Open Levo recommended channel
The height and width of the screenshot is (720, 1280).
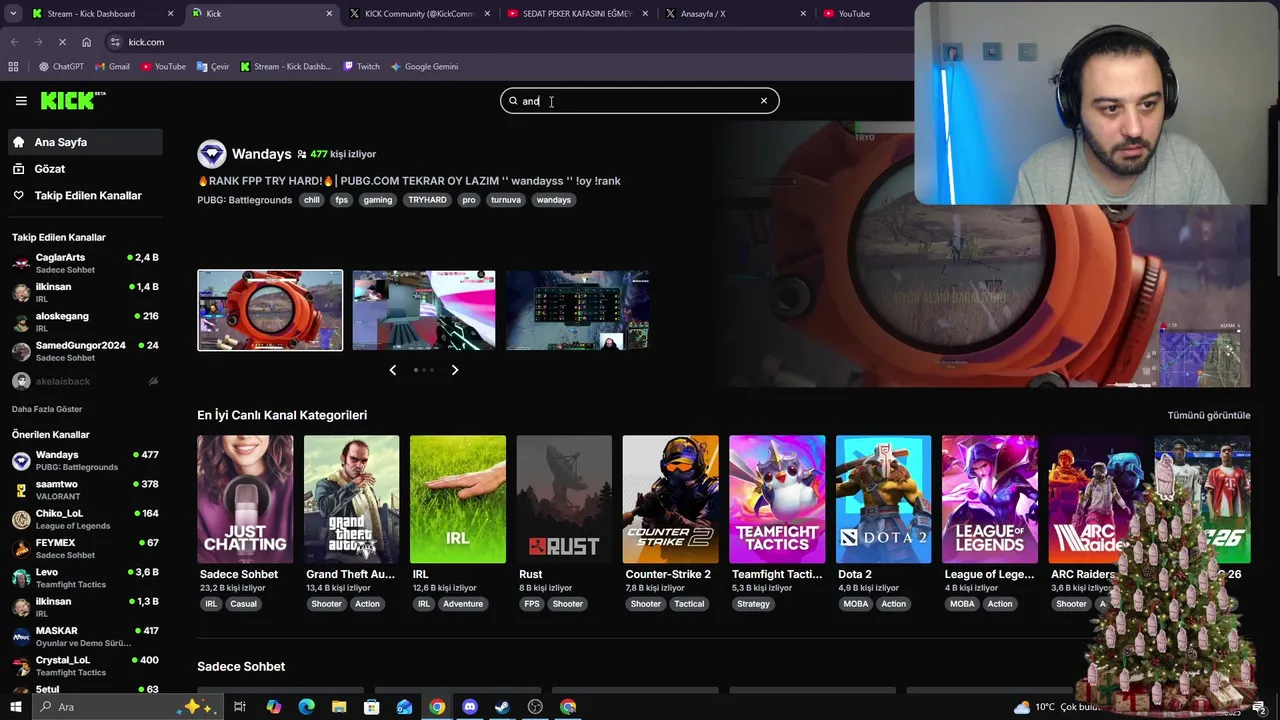pos(85,578)
